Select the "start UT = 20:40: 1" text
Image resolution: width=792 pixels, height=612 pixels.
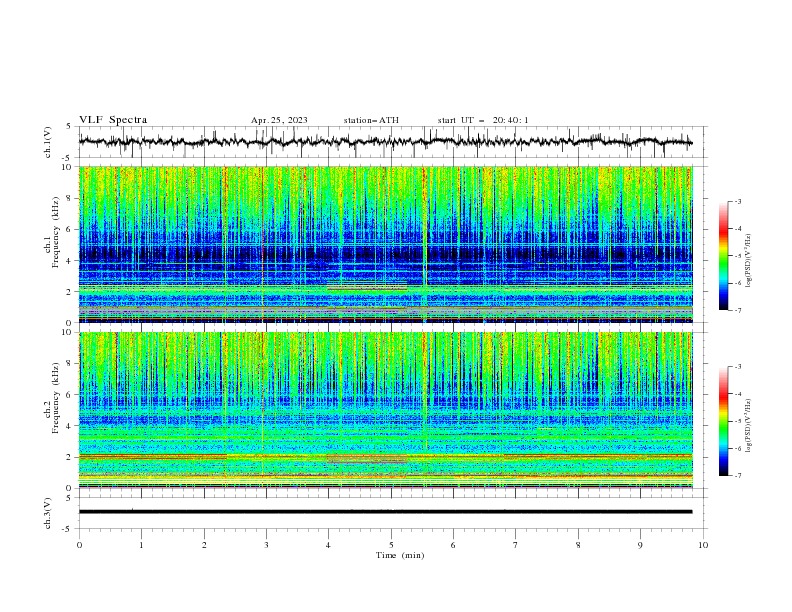(x=483, y=120)
